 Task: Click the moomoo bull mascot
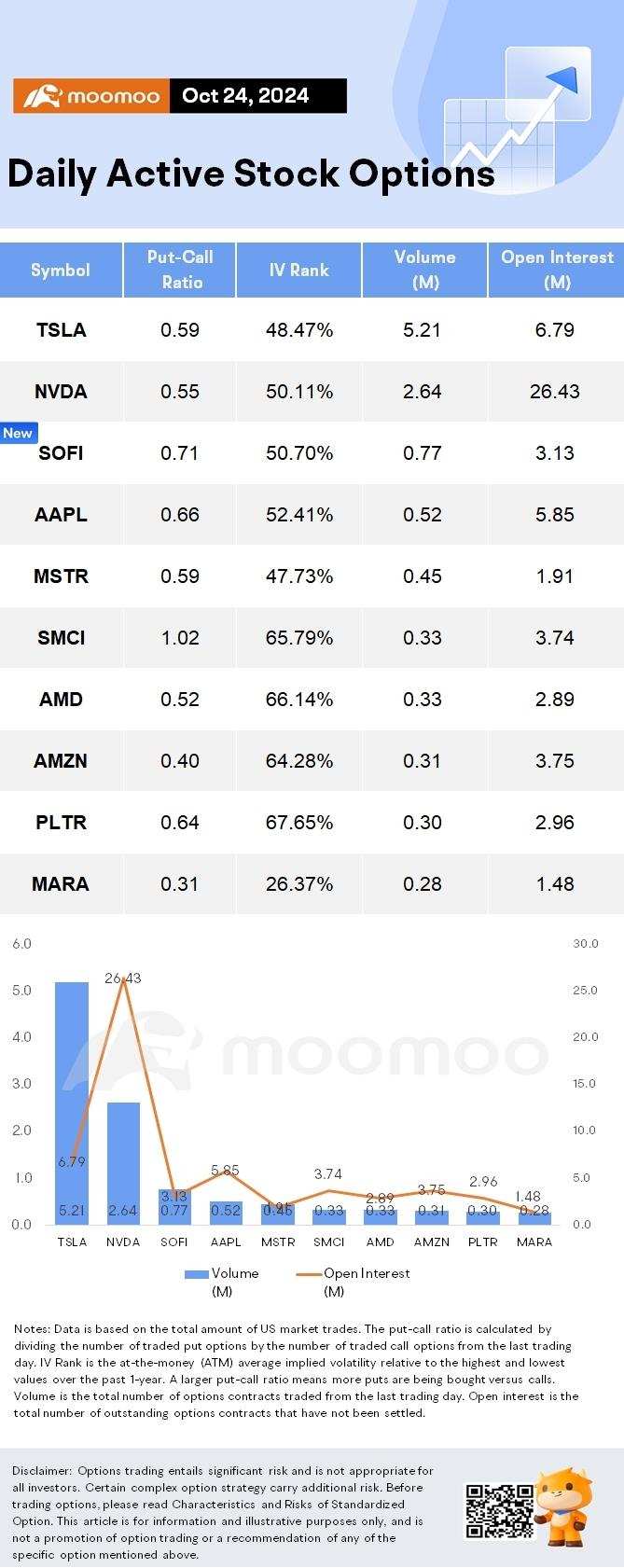[x=566, y=1506]
